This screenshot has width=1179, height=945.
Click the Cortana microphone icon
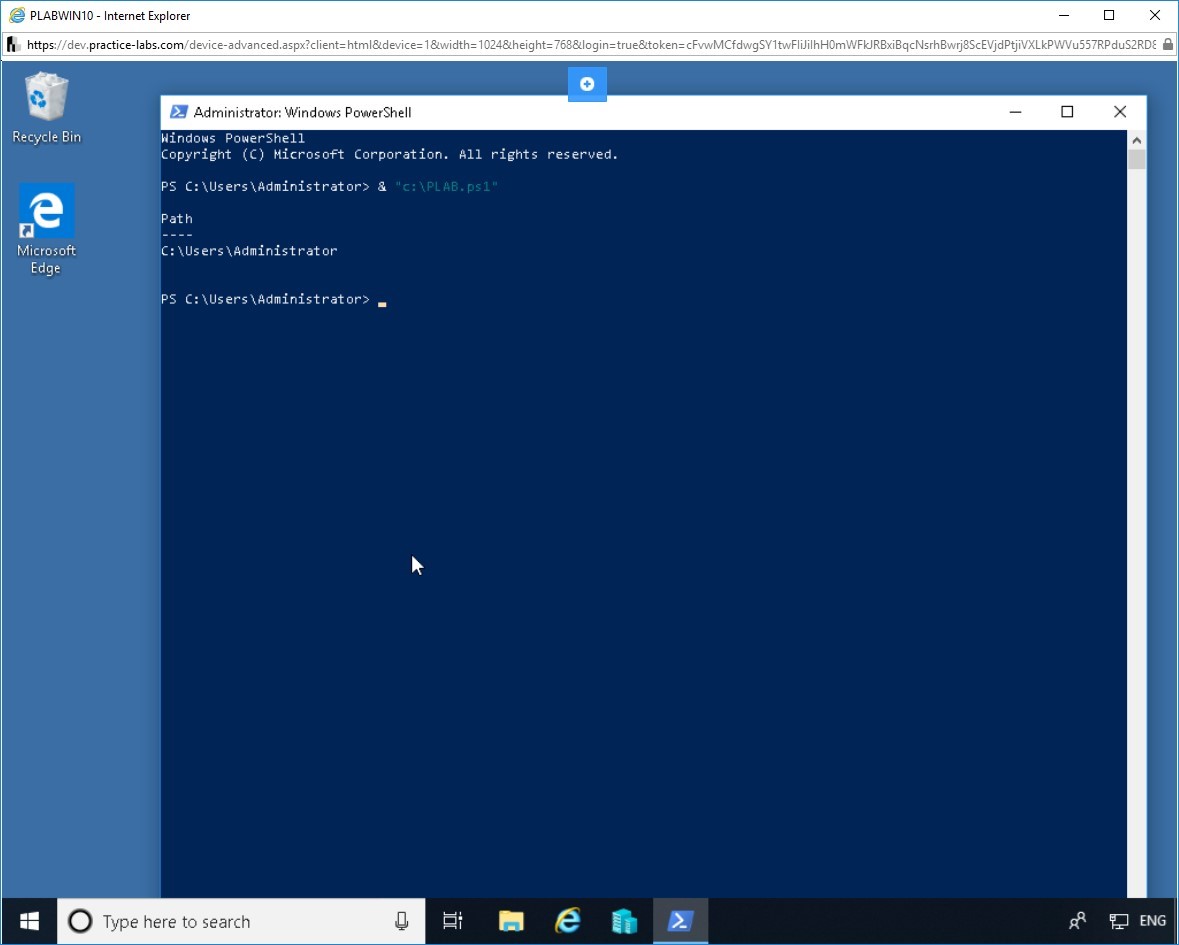[401, 921]
